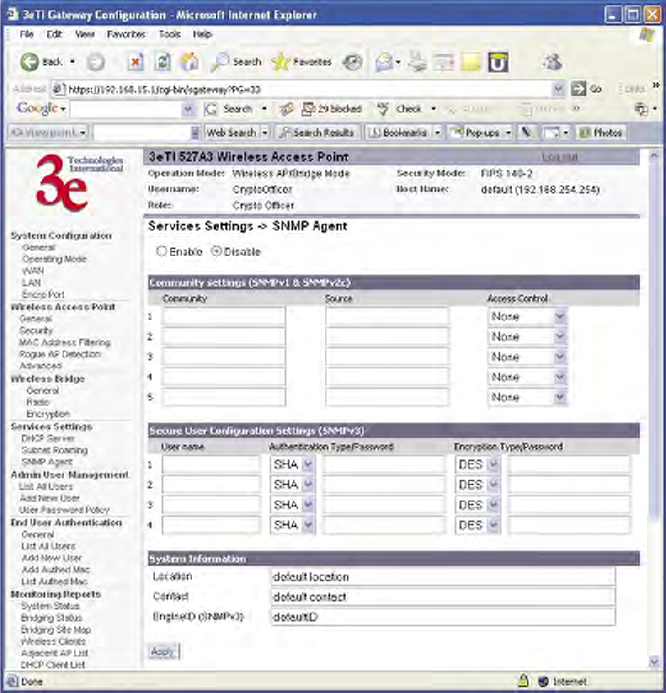Expand the address bar dropdown arrow

point(559,89)
